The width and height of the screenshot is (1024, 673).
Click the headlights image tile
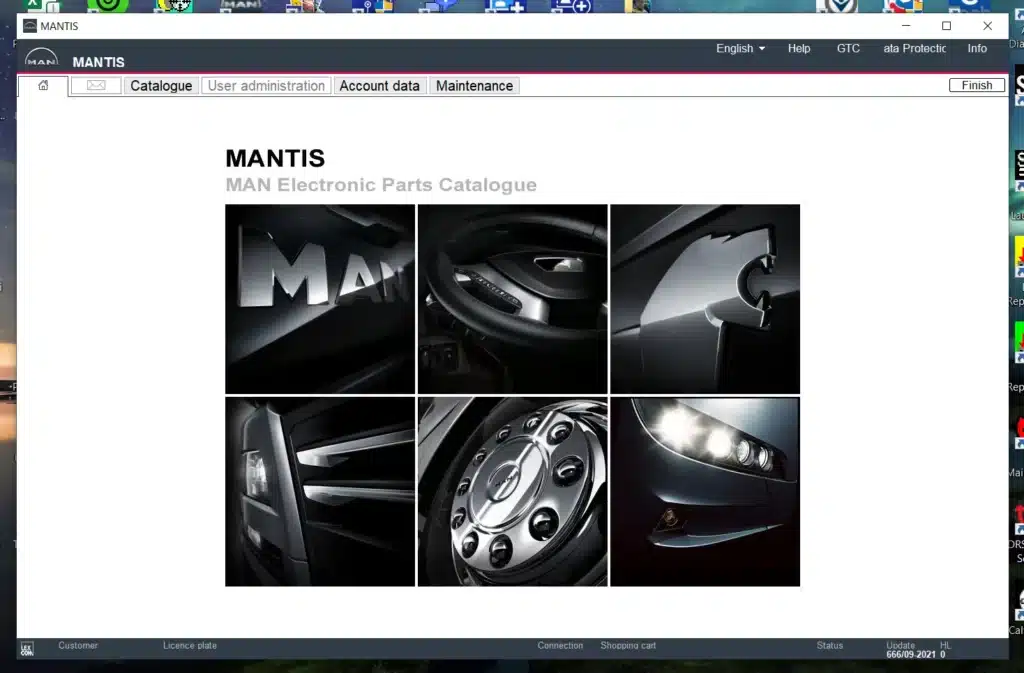coord(705,492)
